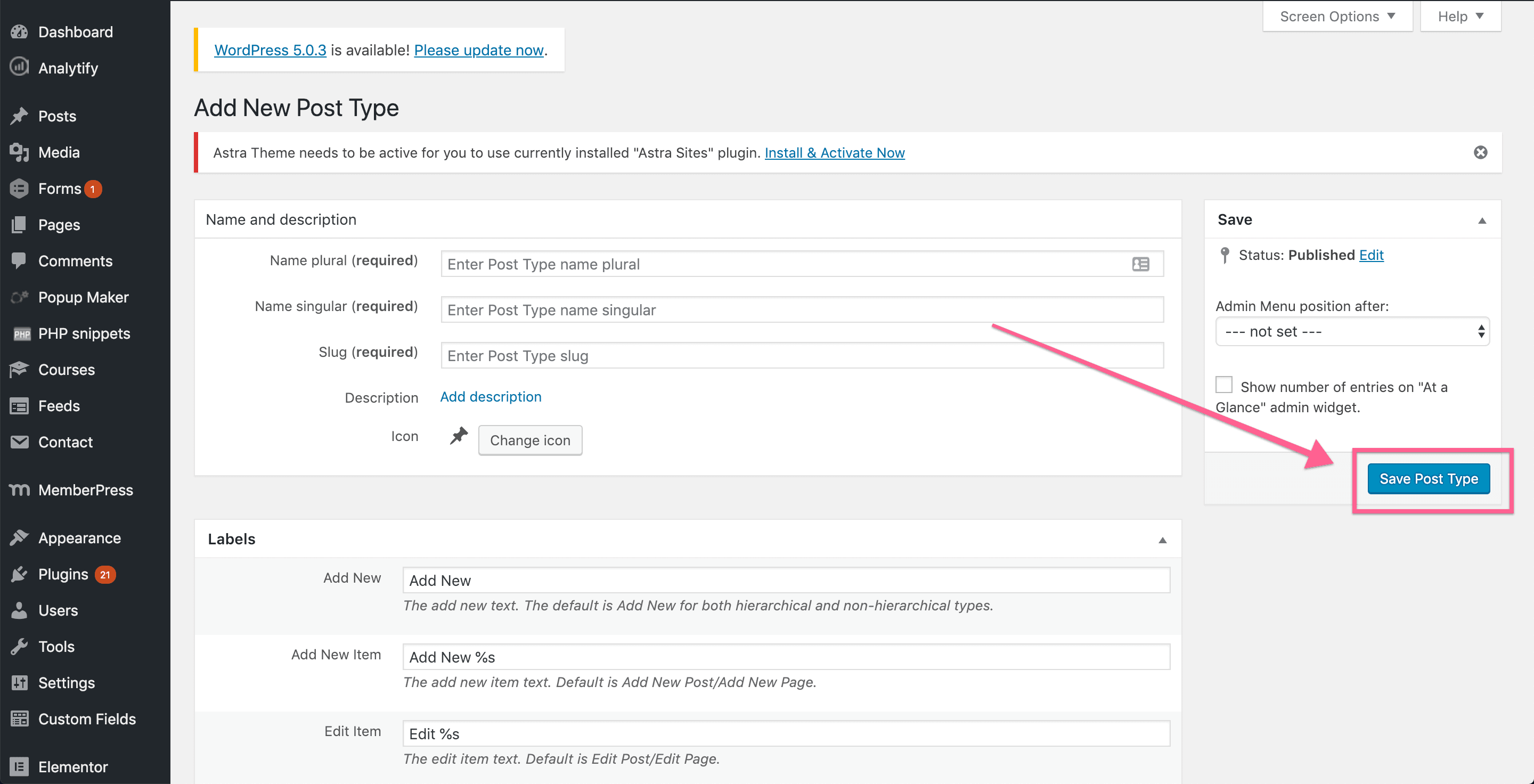Click the Users person icon
Image resolution: width=1534 pixels, height=784 pixels.
(x=20, y=611)
